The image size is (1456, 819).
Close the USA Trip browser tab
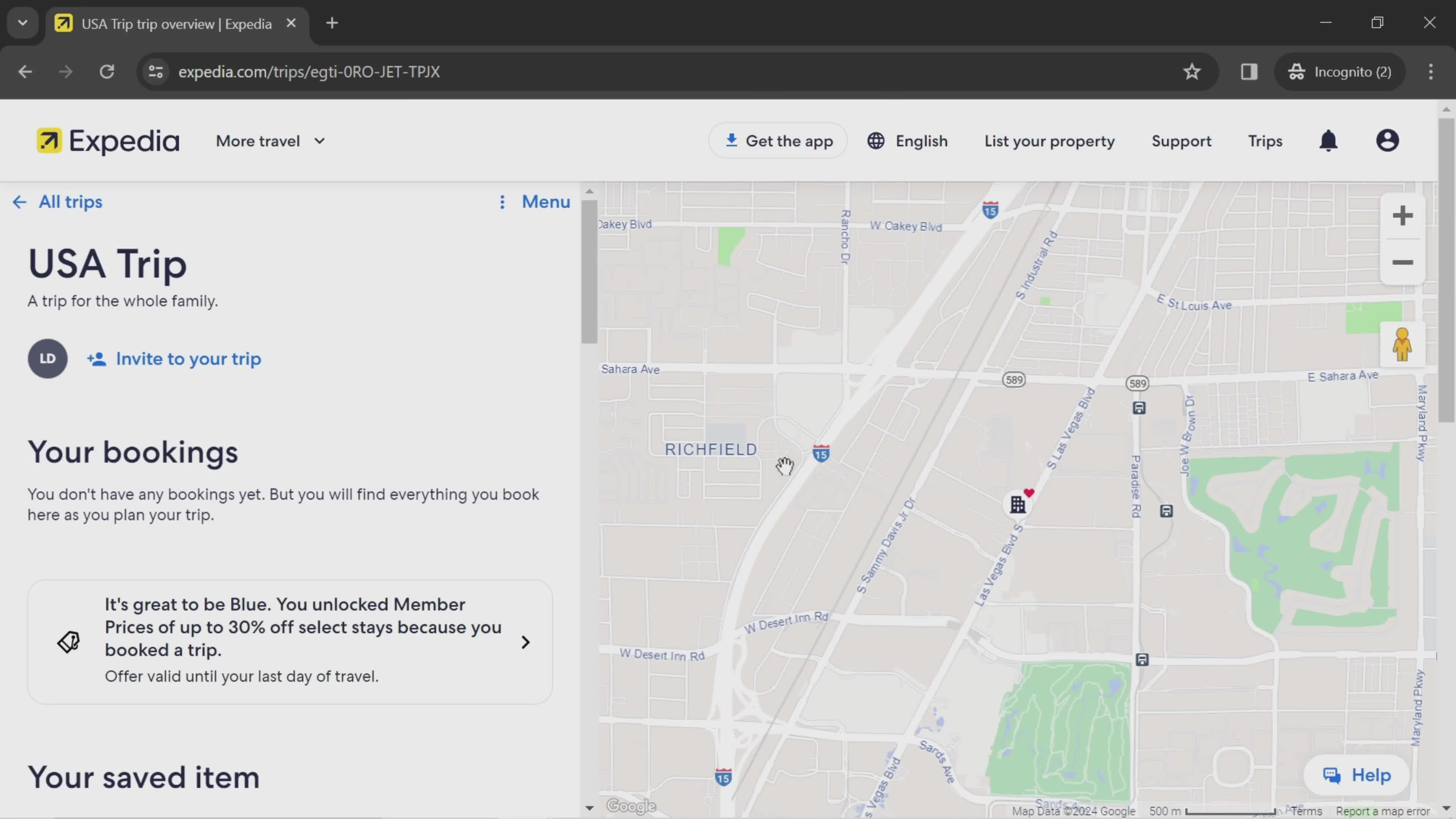[291, 23]
